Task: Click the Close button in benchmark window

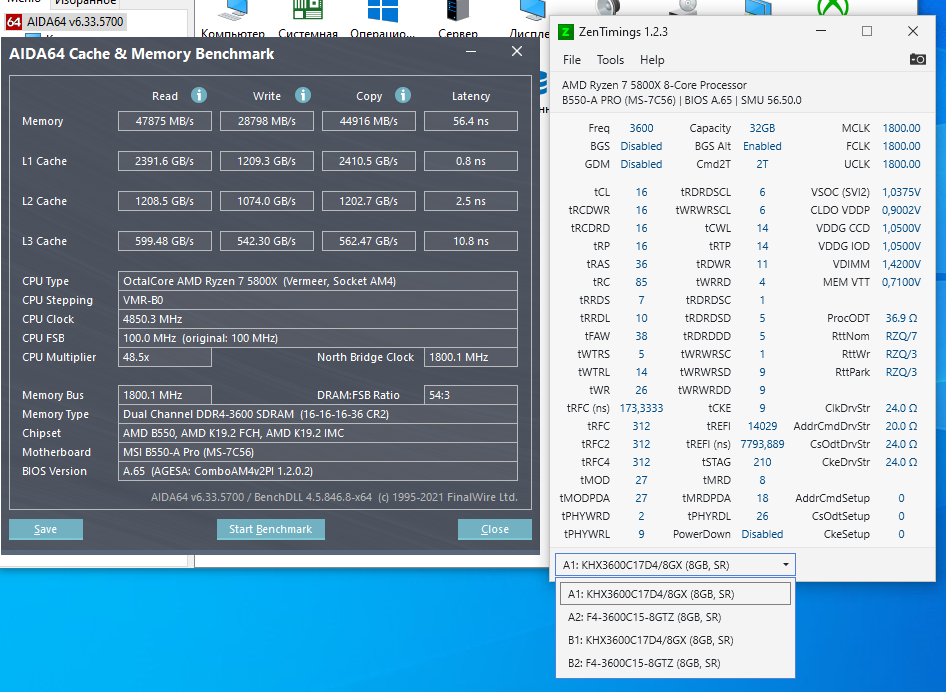Action: [x=495, y=529]
